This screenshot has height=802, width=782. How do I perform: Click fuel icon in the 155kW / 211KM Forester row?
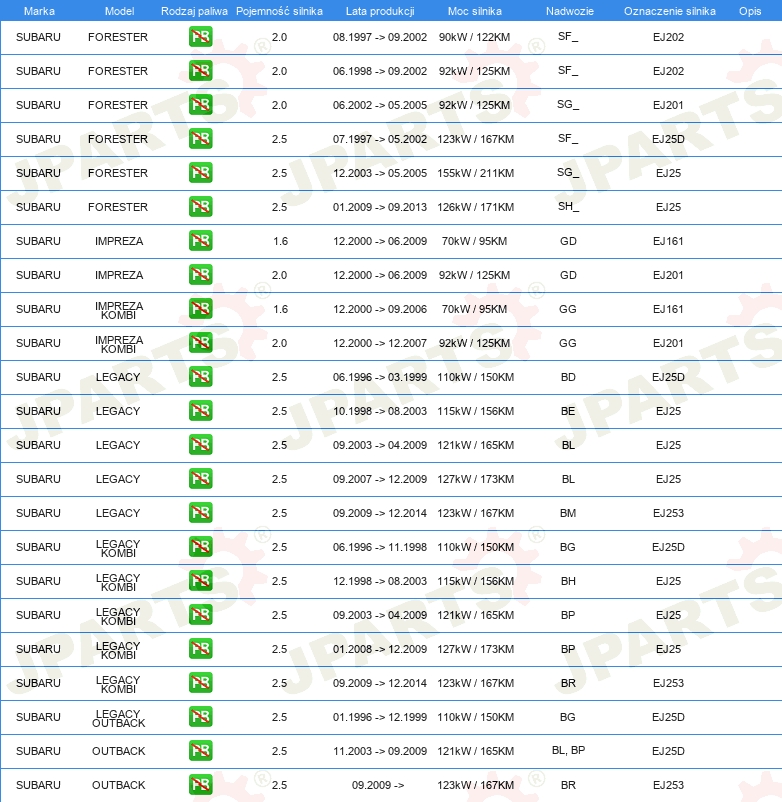[x=200, y=173]
